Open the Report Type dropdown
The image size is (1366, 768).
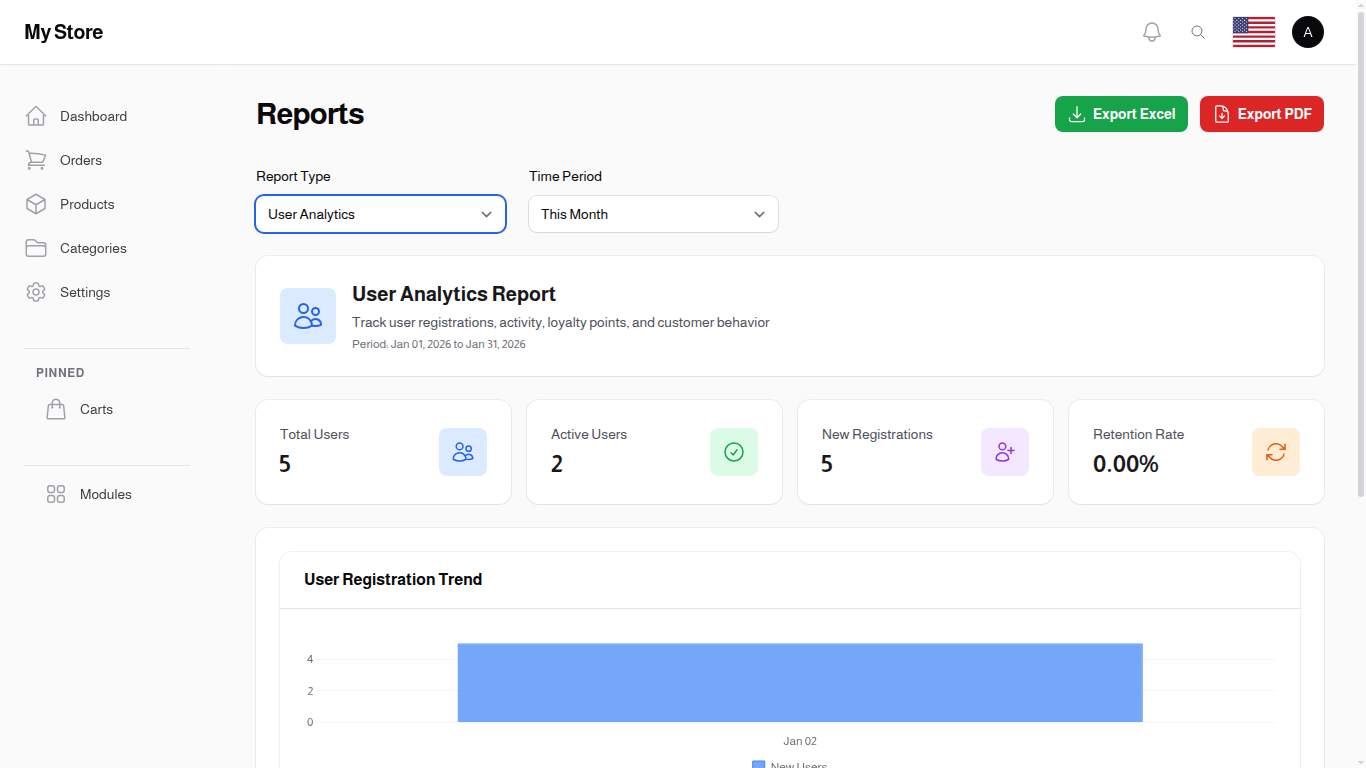click(380, 214)
